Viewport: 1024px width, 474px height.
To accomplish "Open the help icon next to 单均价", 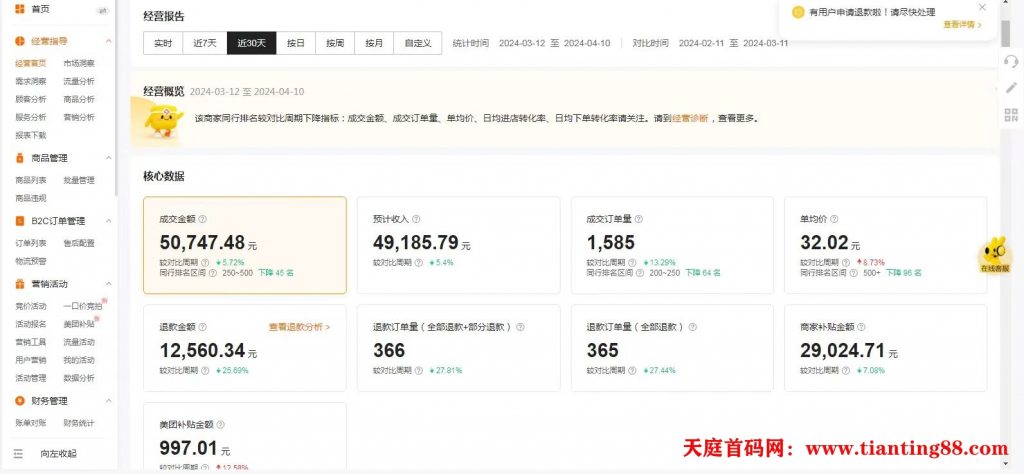I will pos(834,220).
